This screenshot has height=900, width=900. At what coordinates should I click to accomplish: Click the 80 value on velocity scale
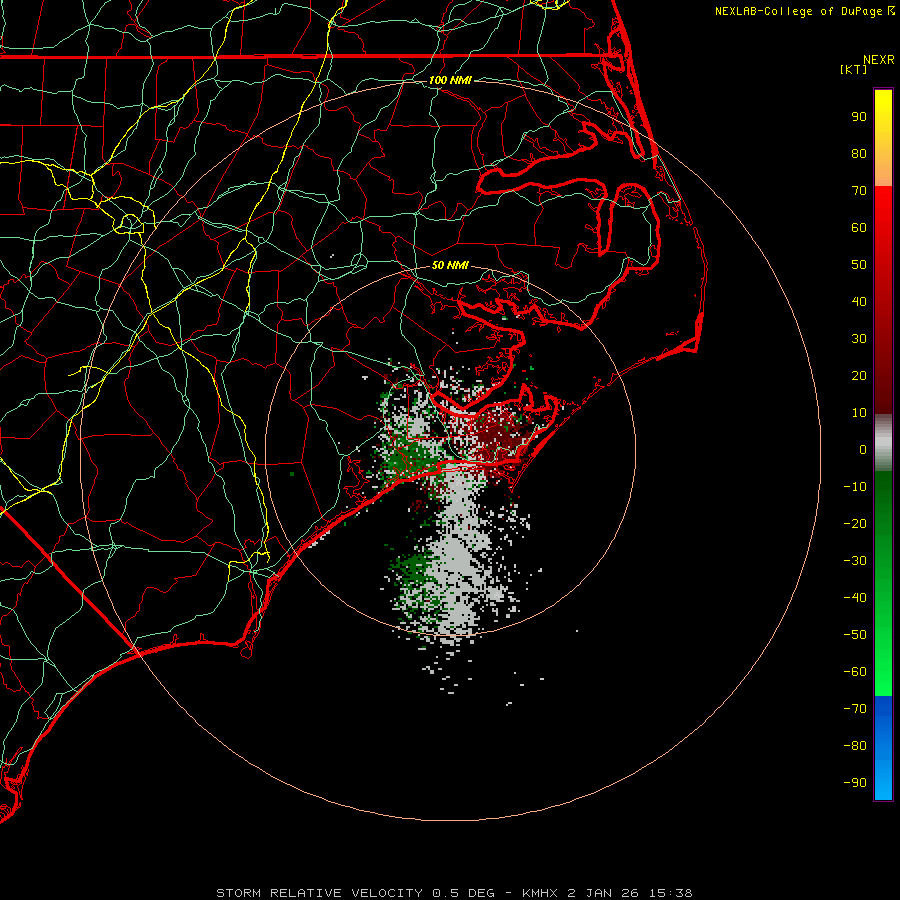[x=859, y=154]
